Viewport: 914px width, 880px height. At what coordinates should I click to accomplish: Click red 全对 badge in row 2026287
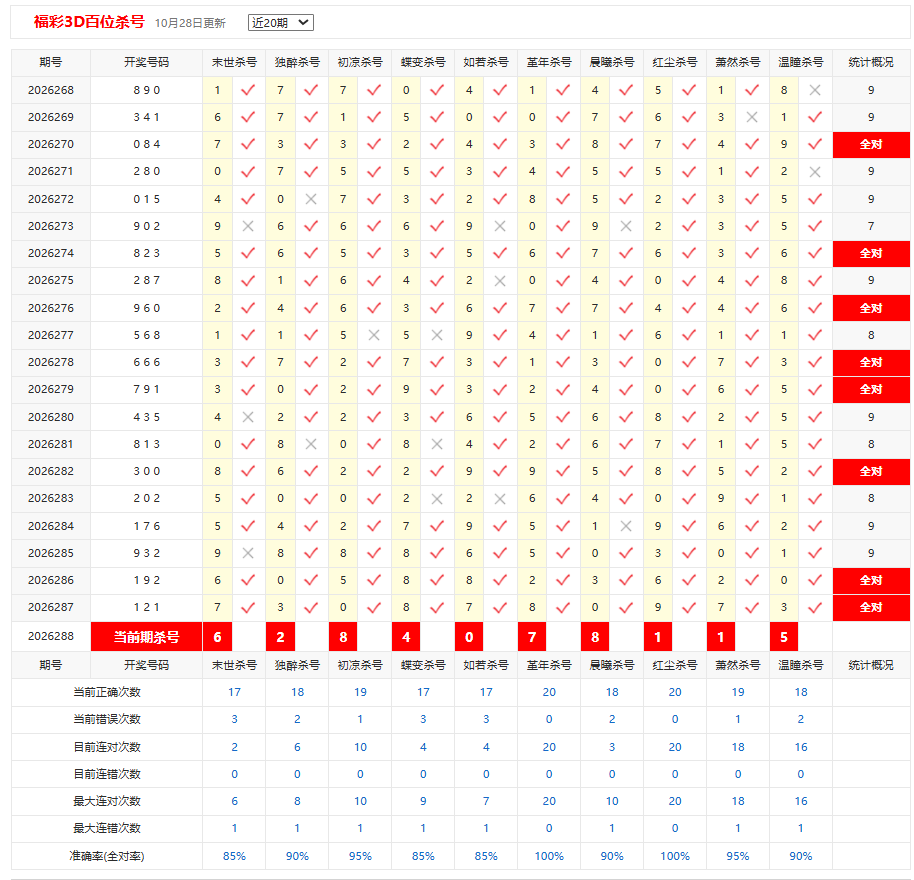click(x=871, y=608)
